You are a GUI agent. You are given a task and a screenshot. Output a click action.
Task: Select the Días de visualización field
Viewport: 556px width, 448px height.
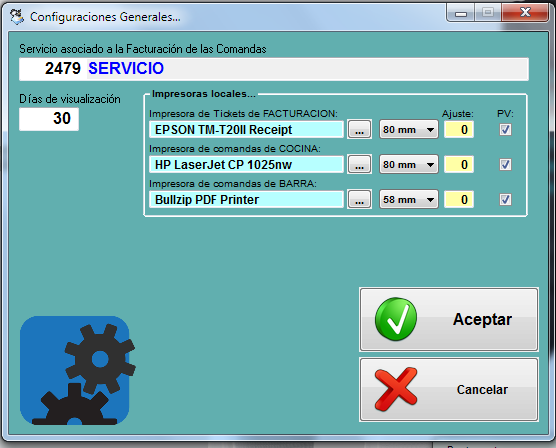pos(49,119)
